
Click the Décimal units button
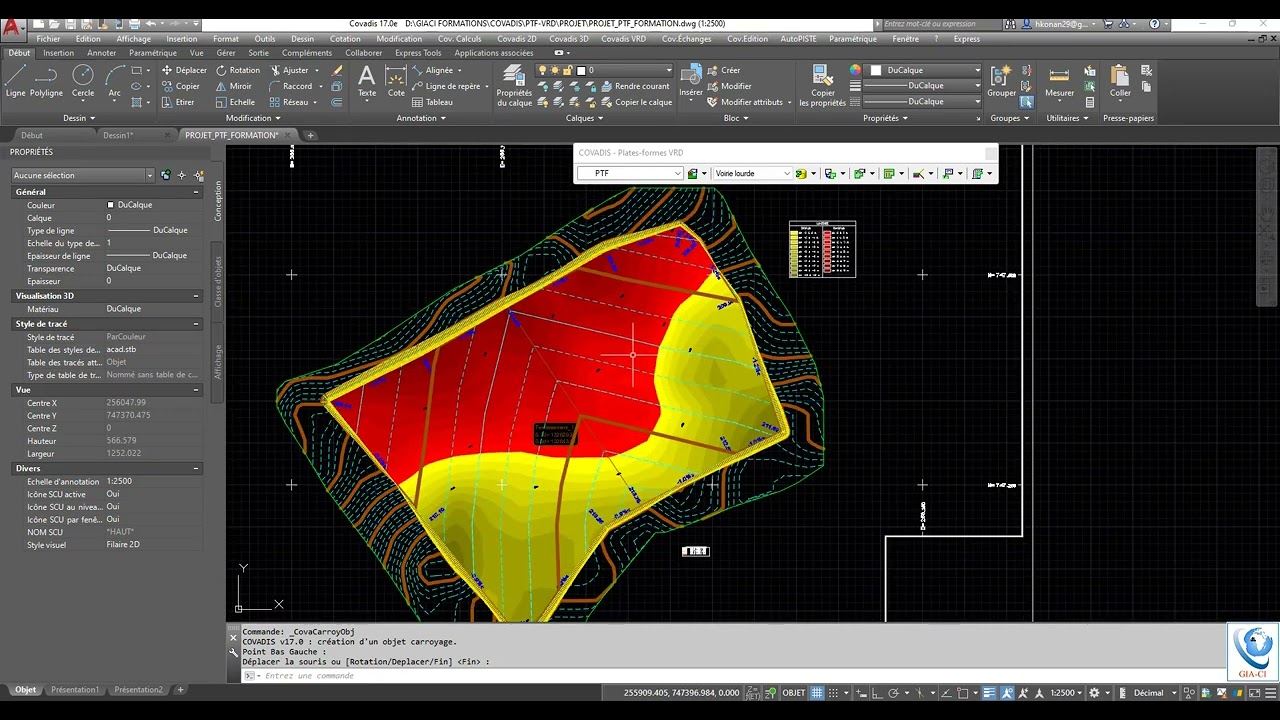[1148, 692]
